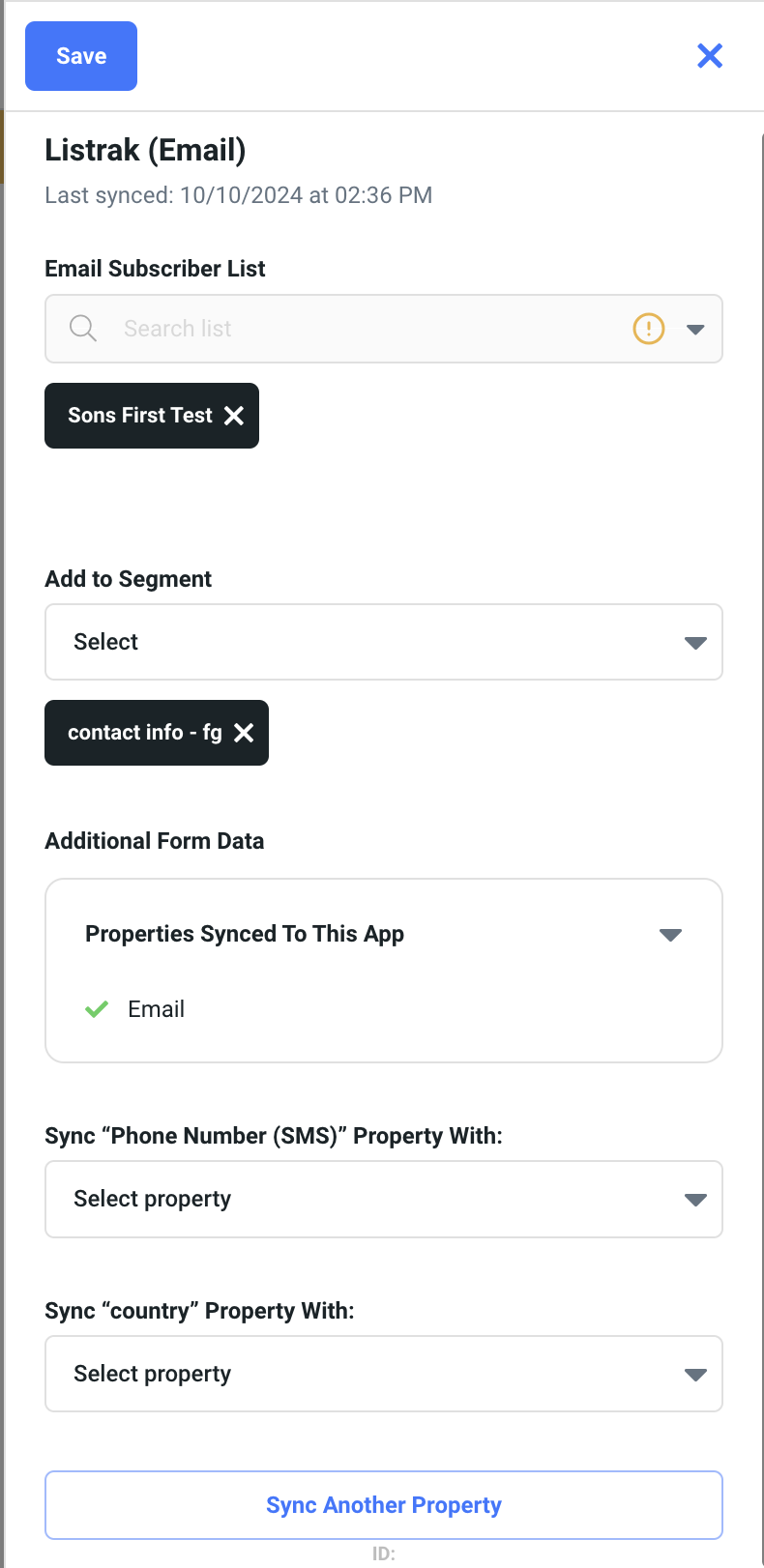Close the Listrak settings panel
Screen dimensions: 764x1568
(710, 56)
